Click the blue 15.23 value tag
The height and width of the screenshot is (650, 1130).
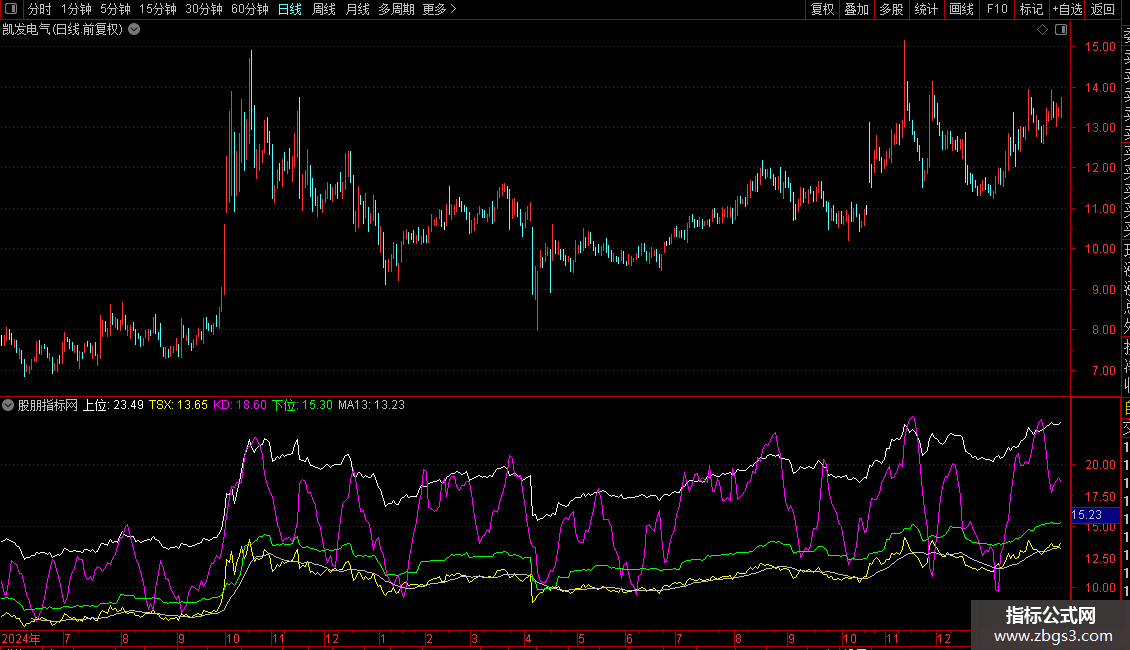pos(1095,515)
